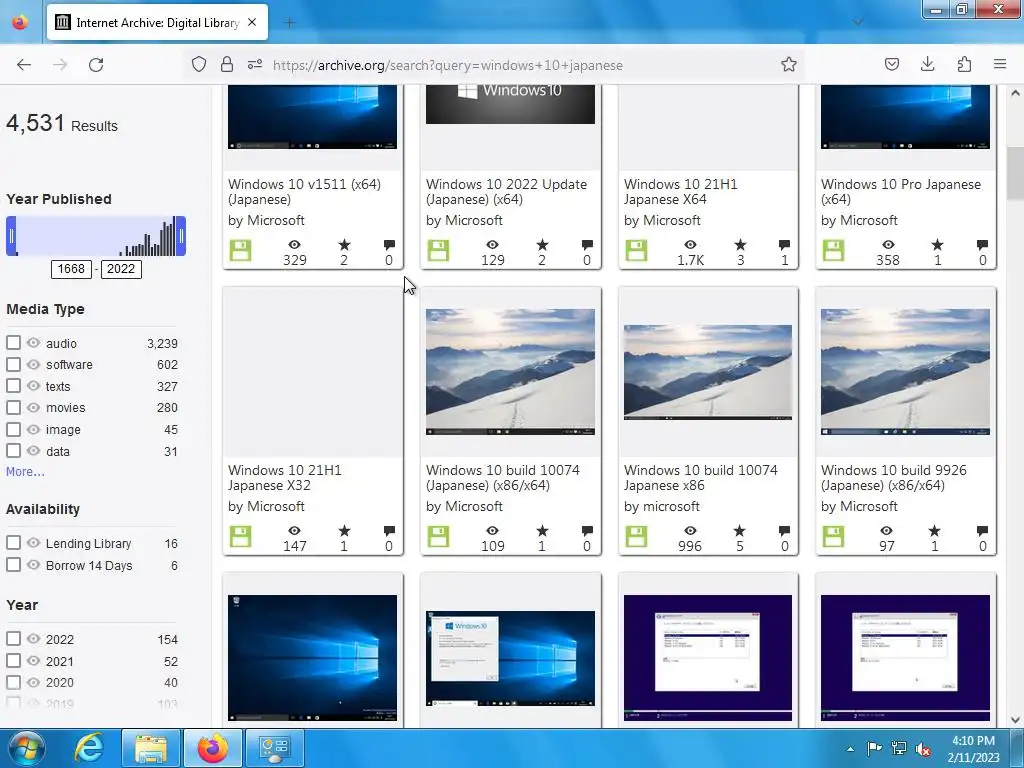Click the star on Windows 10 build 10074 Japanese x86 card
Screen dimensions: 1024x768
[739, 530]
